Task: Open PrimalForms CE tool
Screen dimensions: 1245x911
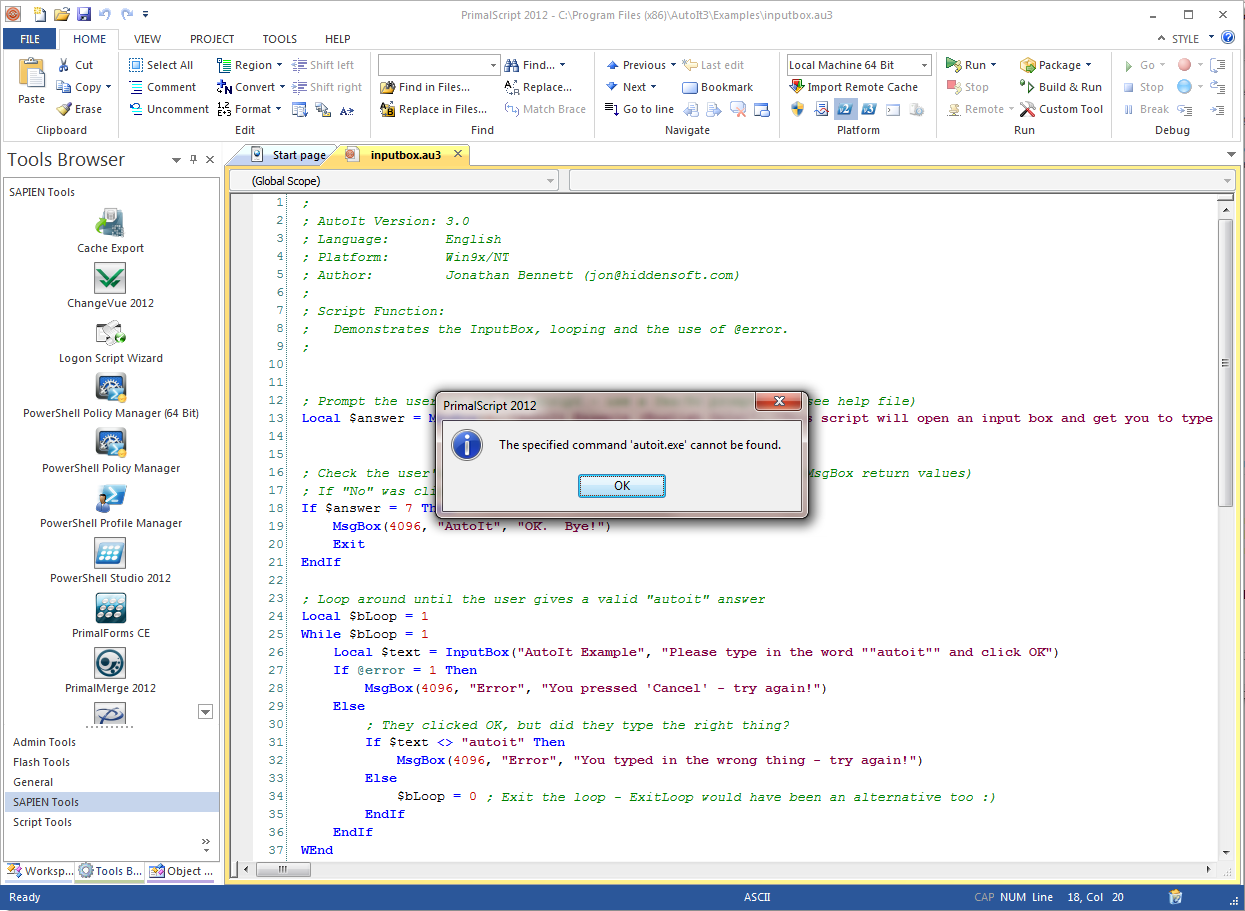Action: (x=110, y=616)
